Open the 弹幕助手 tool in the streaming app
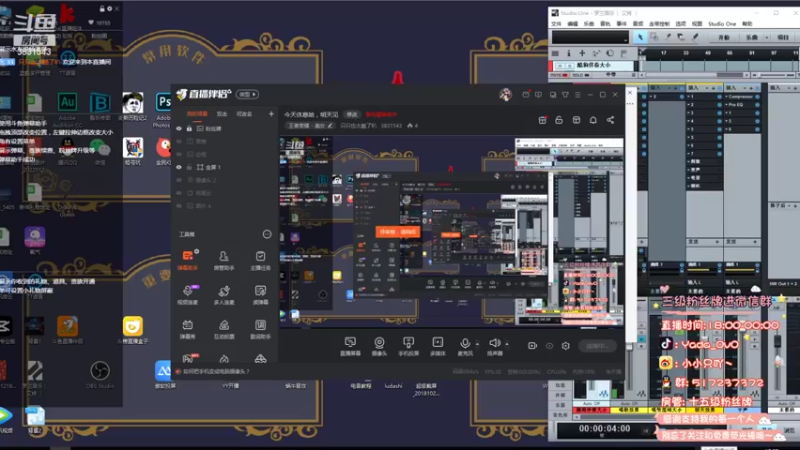 click(188, 259)
